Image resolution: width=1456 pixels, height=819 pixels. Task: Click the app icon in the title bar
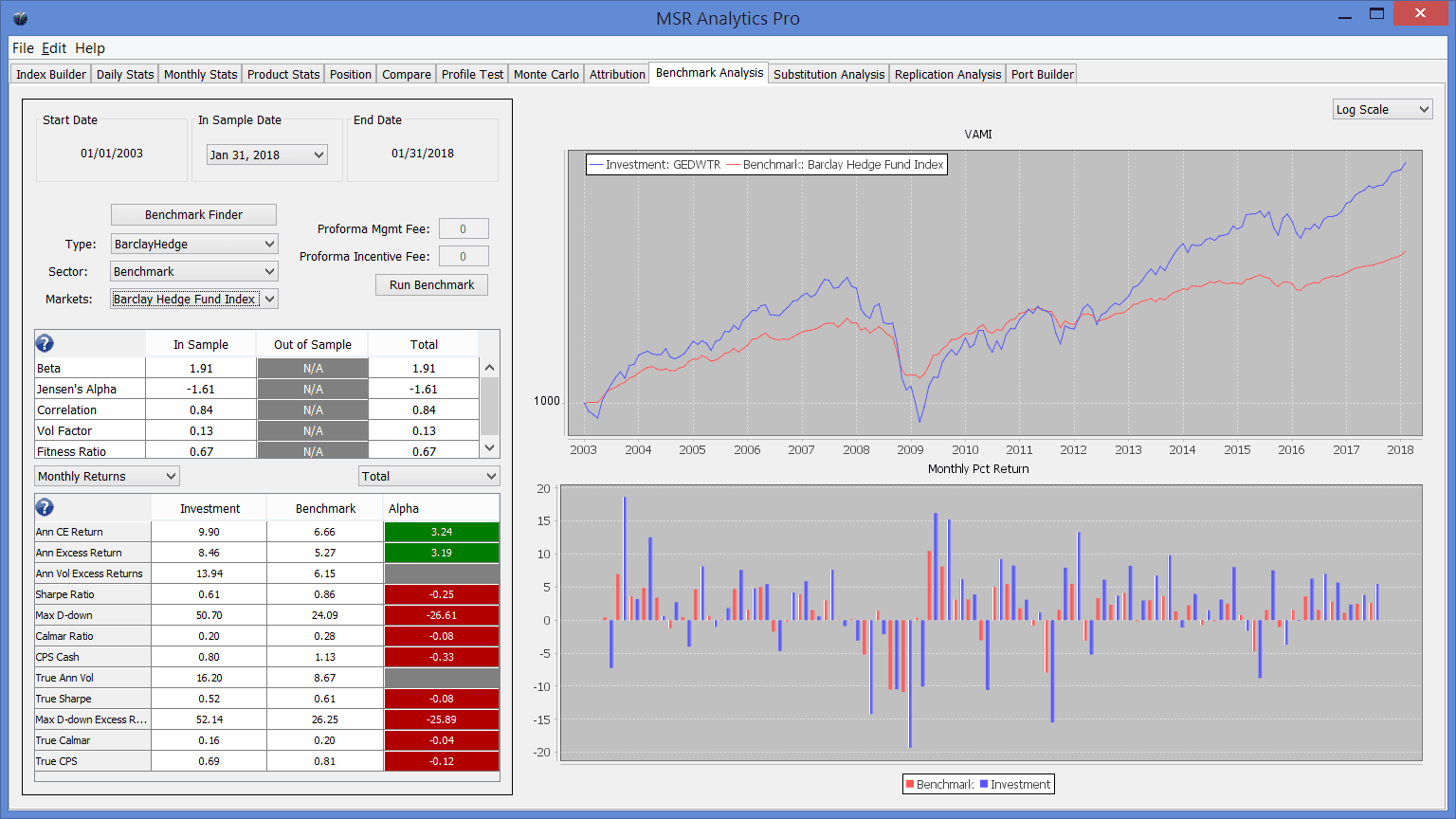coord(20,18)
